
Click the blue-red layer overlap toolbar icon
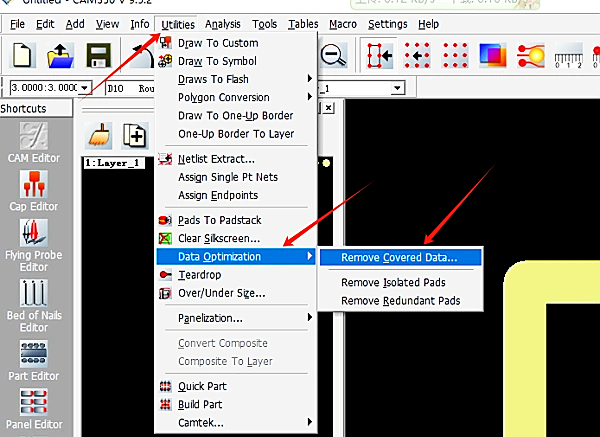tap(493, 56)
